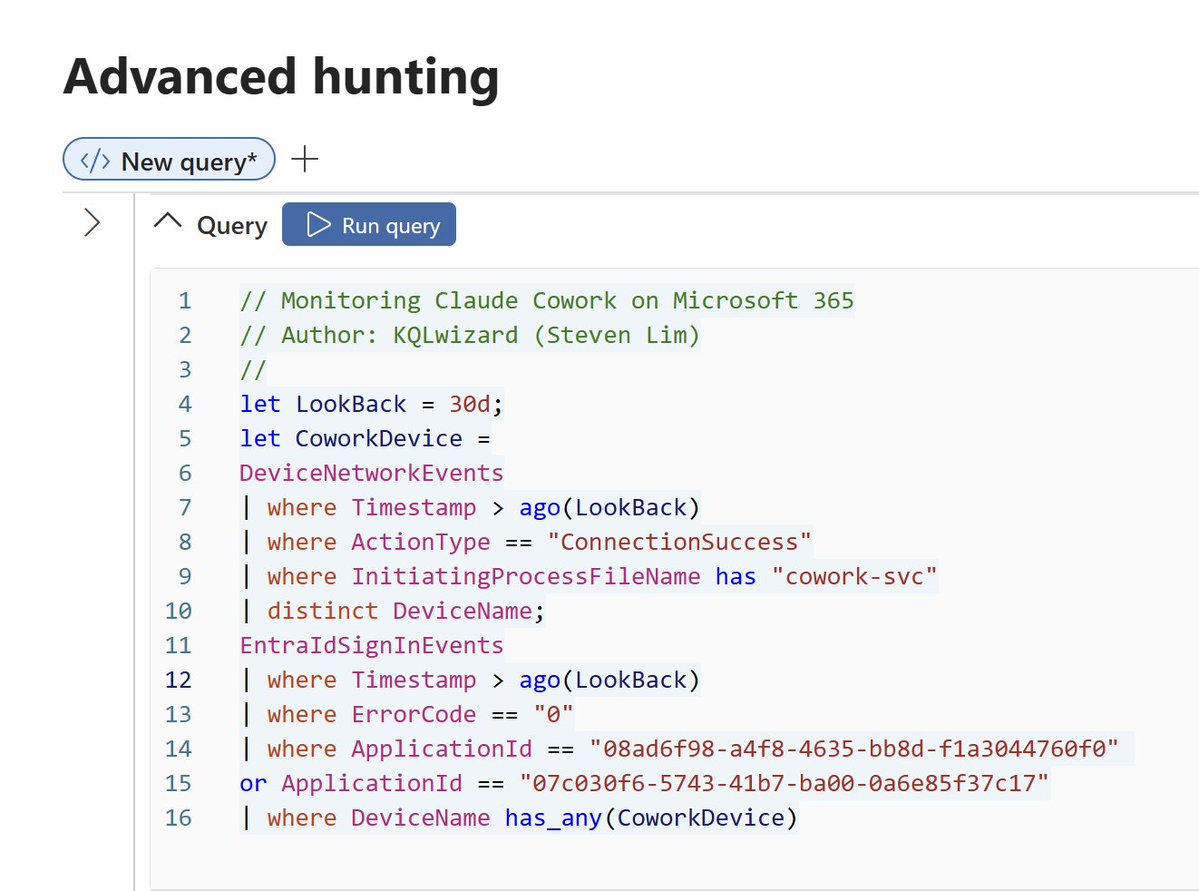Add a new query tab with plus icon
This screenshot has width=1199, height=891.
tap(304, 160)
